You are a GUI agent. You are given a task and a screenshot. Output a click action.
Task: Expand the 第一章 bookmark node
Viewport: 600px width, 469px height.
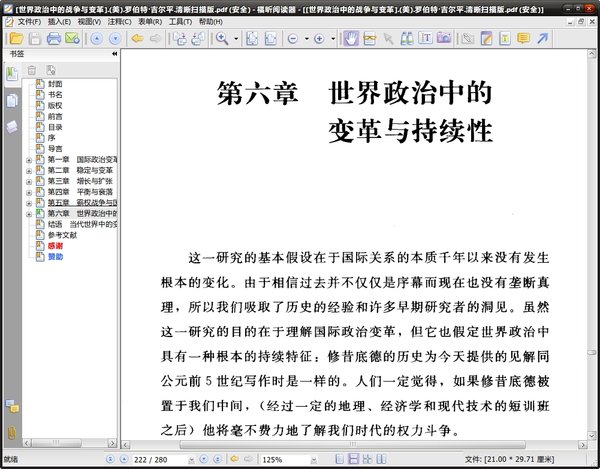click(x=29, y=160)
